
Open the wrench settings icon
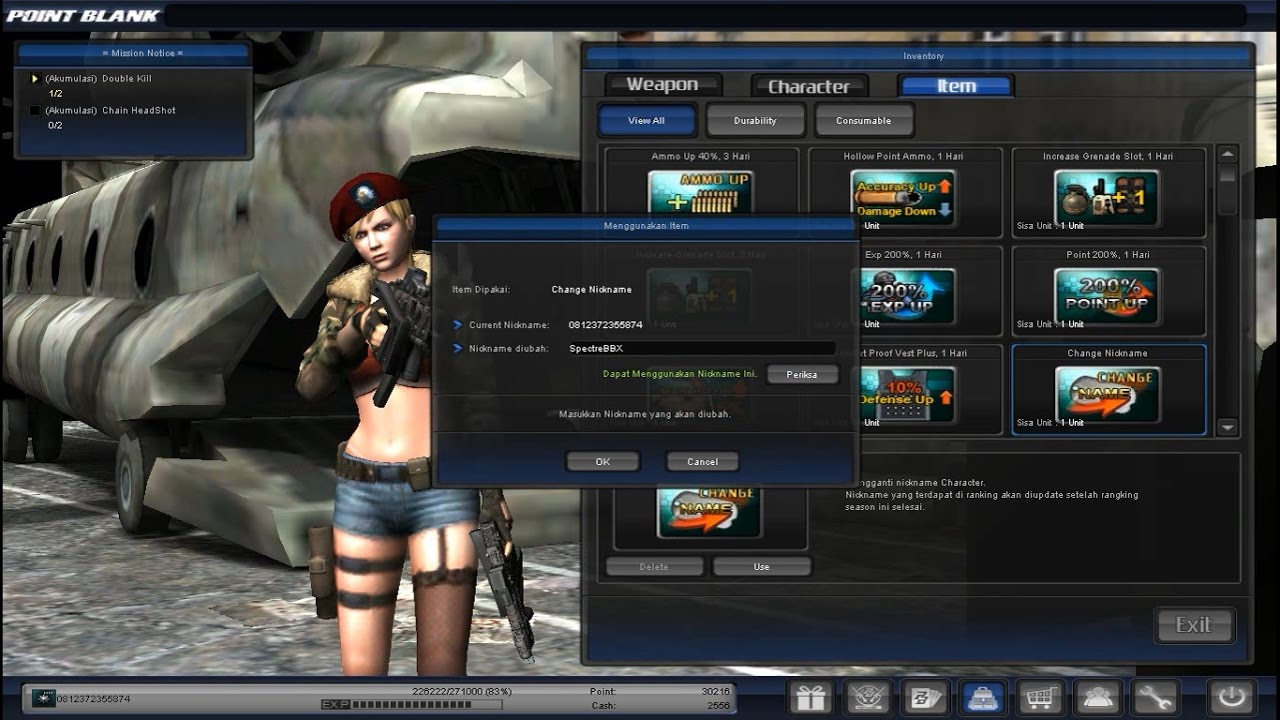(1154, 697)
